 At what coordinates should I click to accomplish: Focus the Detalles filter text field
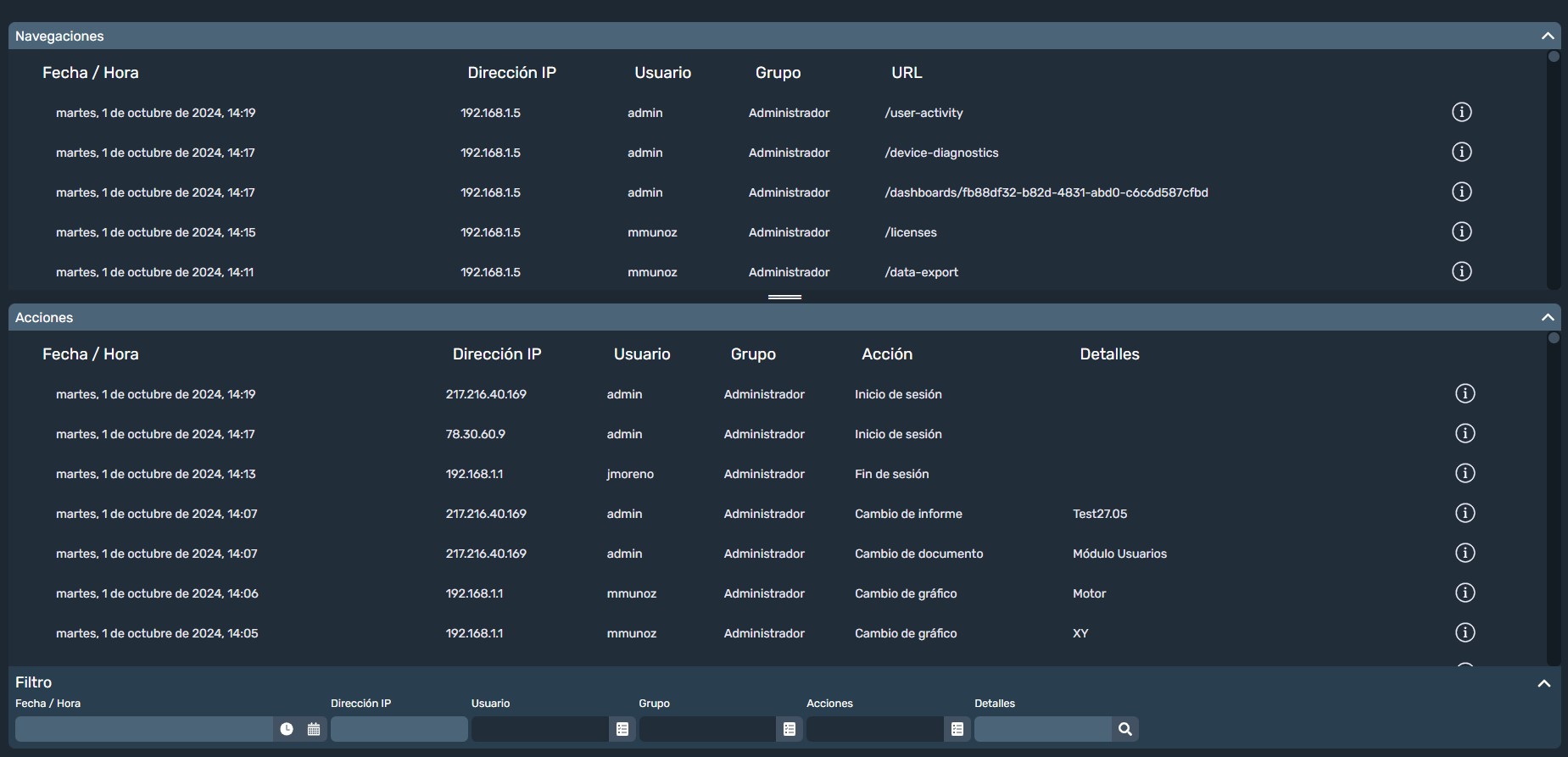pos(1043,729)
